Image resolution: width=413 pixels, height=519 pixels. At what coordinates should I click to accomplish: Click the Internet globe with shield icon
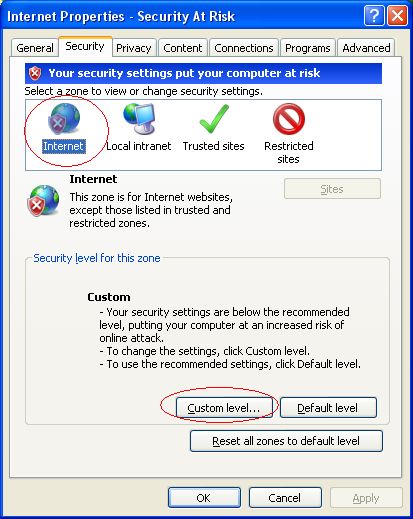[x=43, y=200]
